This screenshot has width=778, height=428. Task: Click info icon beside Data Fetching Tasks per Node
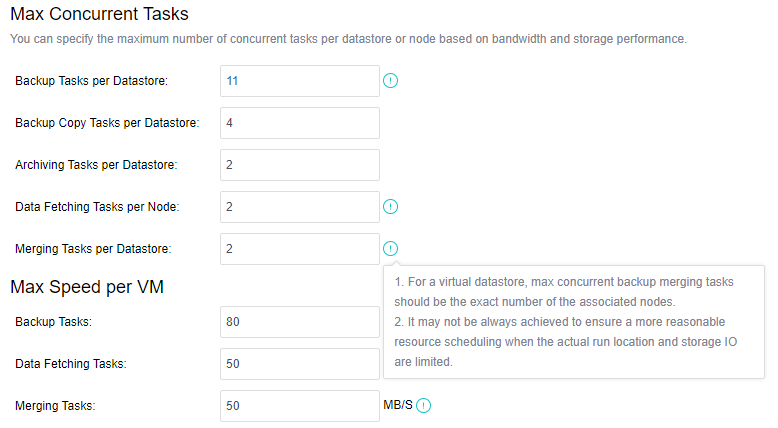point(391,207)
